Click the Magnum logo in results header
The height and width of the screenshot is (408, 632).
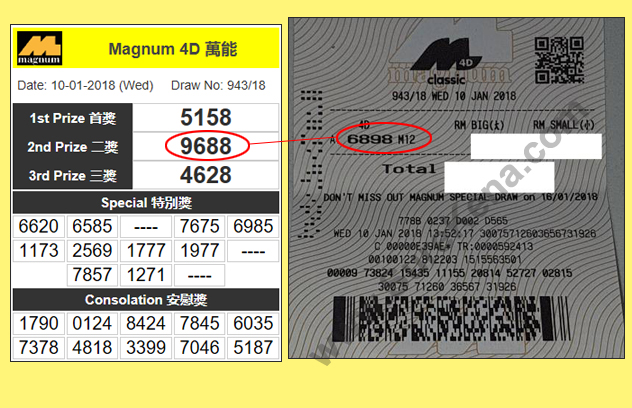(40, 48)
